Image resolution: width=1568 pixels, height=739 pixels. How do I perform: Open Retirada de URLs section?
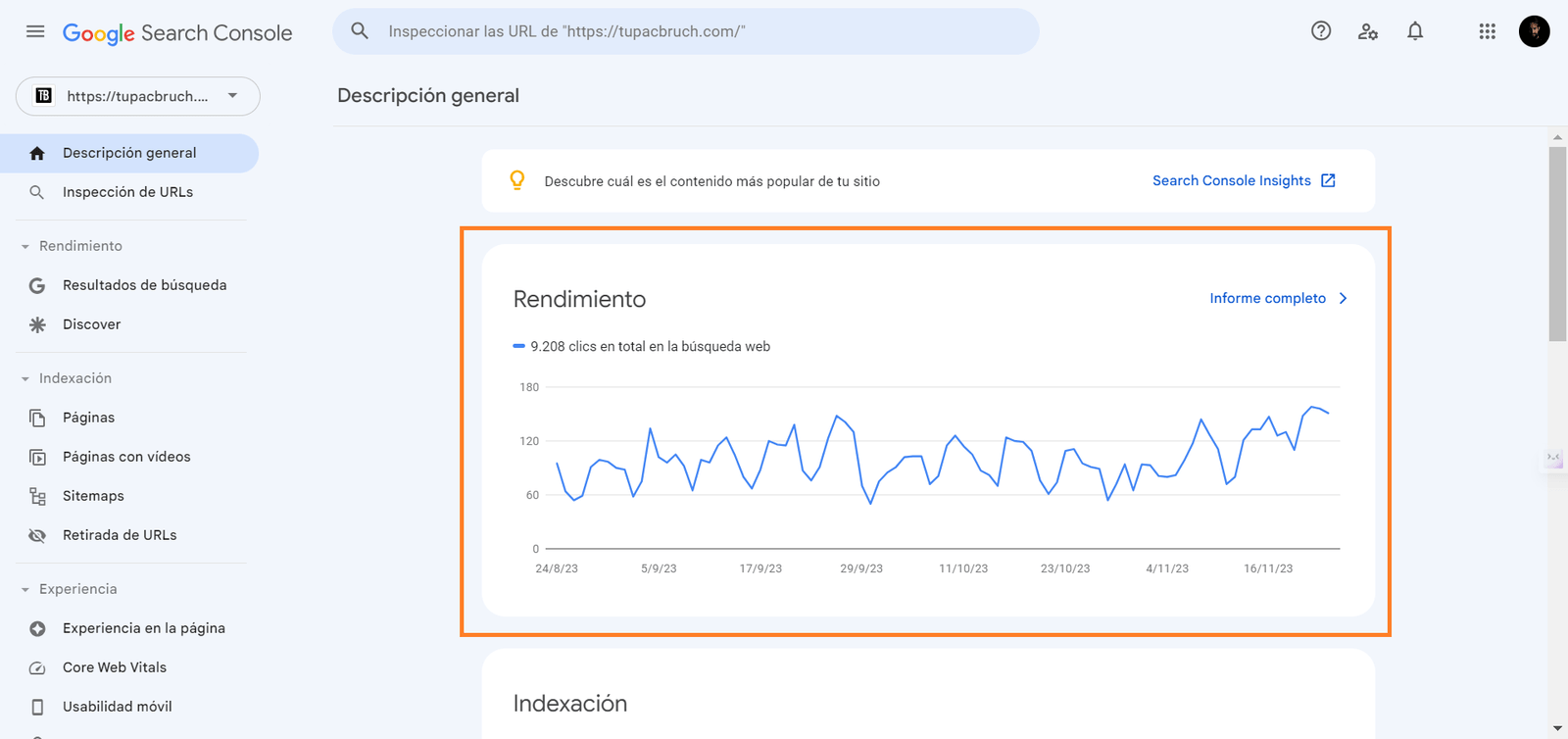coord(120,535)
